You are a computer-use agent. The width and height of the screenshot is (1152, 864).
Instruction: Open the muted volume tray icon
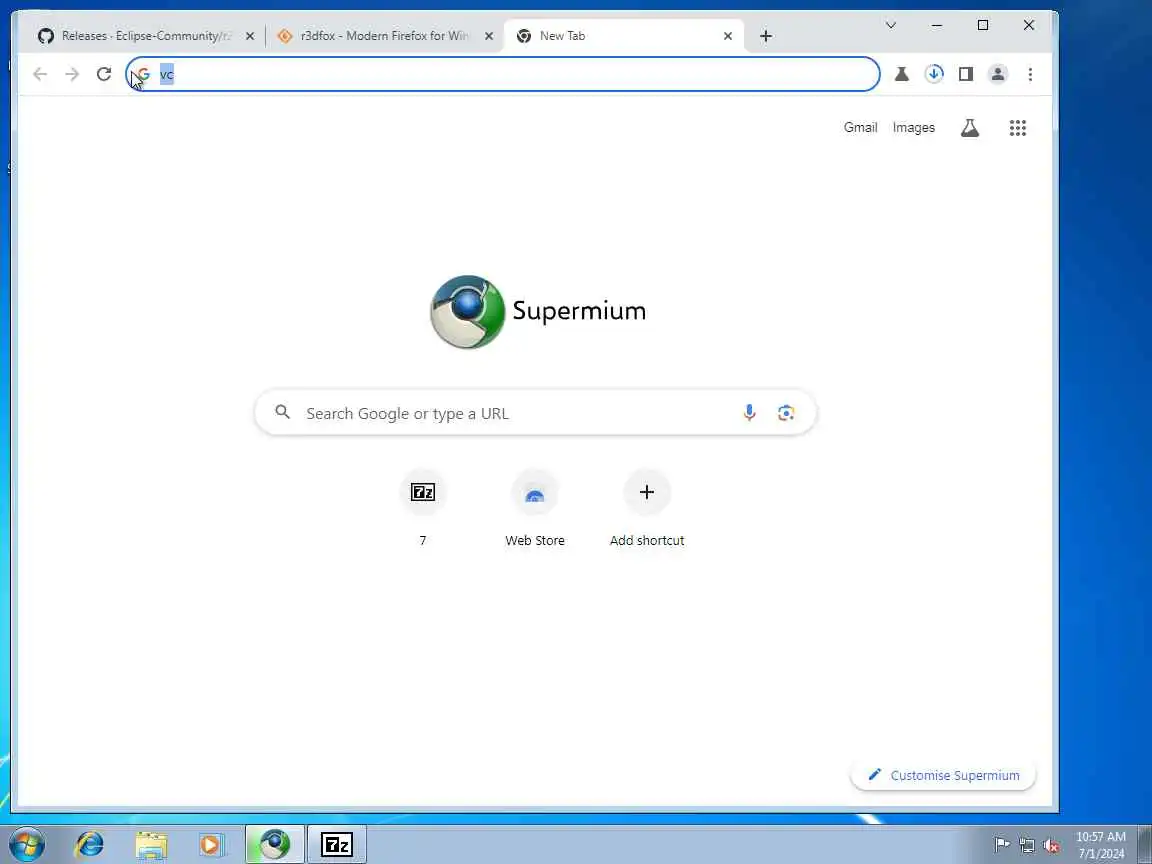tap(1051, 846)
